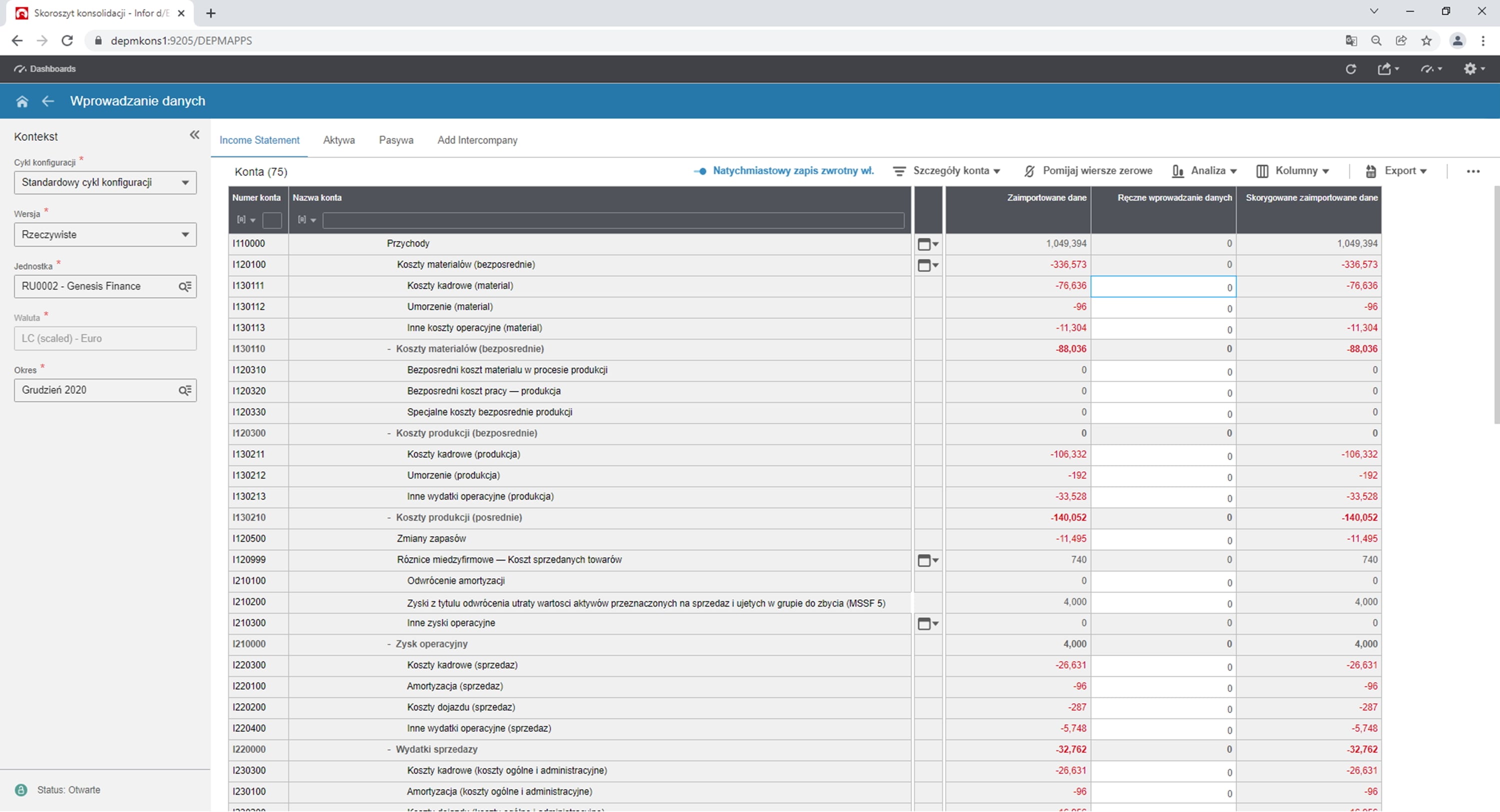Open the settings gear in dark toolbar
This screenshot has height=812, width=1500.
coord(1469,68)
